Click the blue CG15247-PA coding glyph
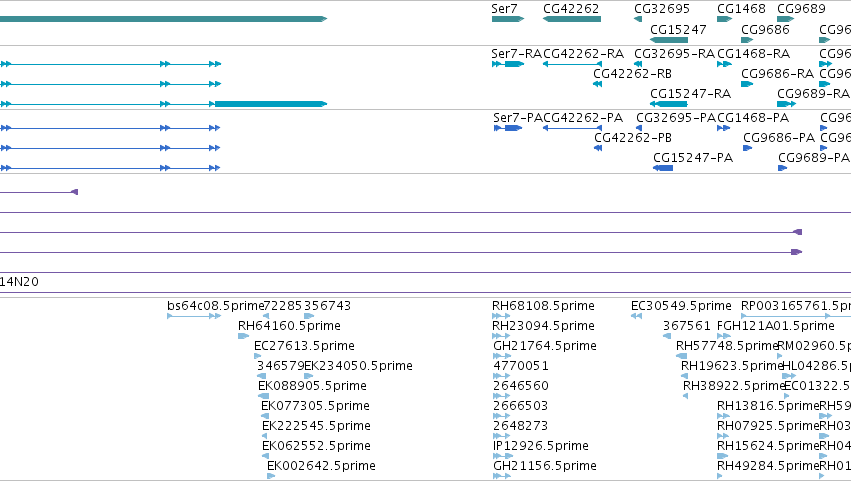This screenshot has height=481, width=851. tap(663, 168)
